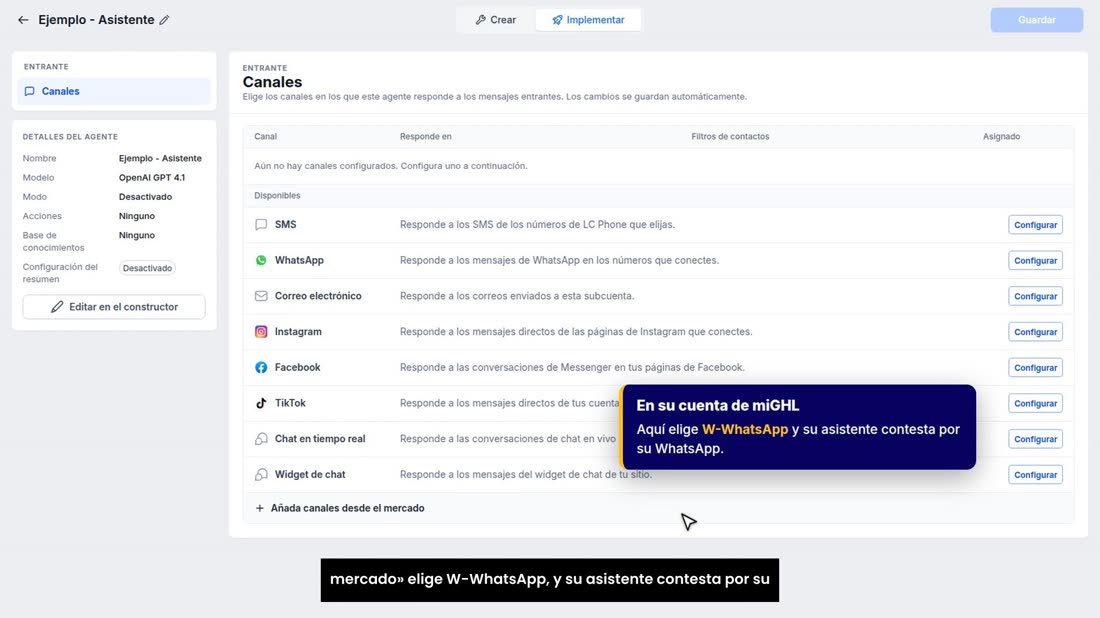Click the Guardar button
This screenshot has width=1100, height=618.
[1036, 20]
